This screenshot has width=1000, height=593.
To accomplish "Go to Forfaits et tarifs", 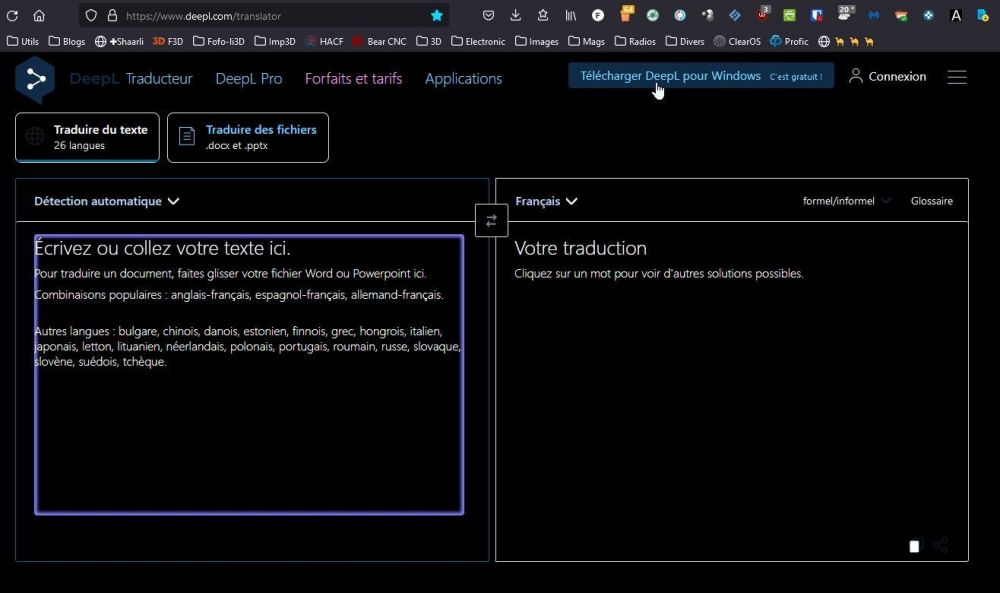I will (353, 78).
